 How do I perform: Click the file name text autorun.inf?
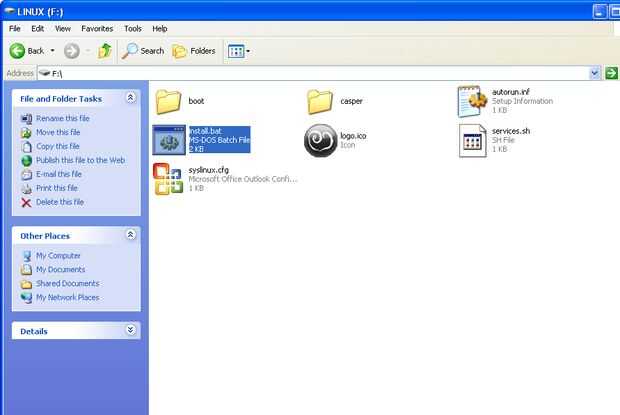tap(510, 92)
